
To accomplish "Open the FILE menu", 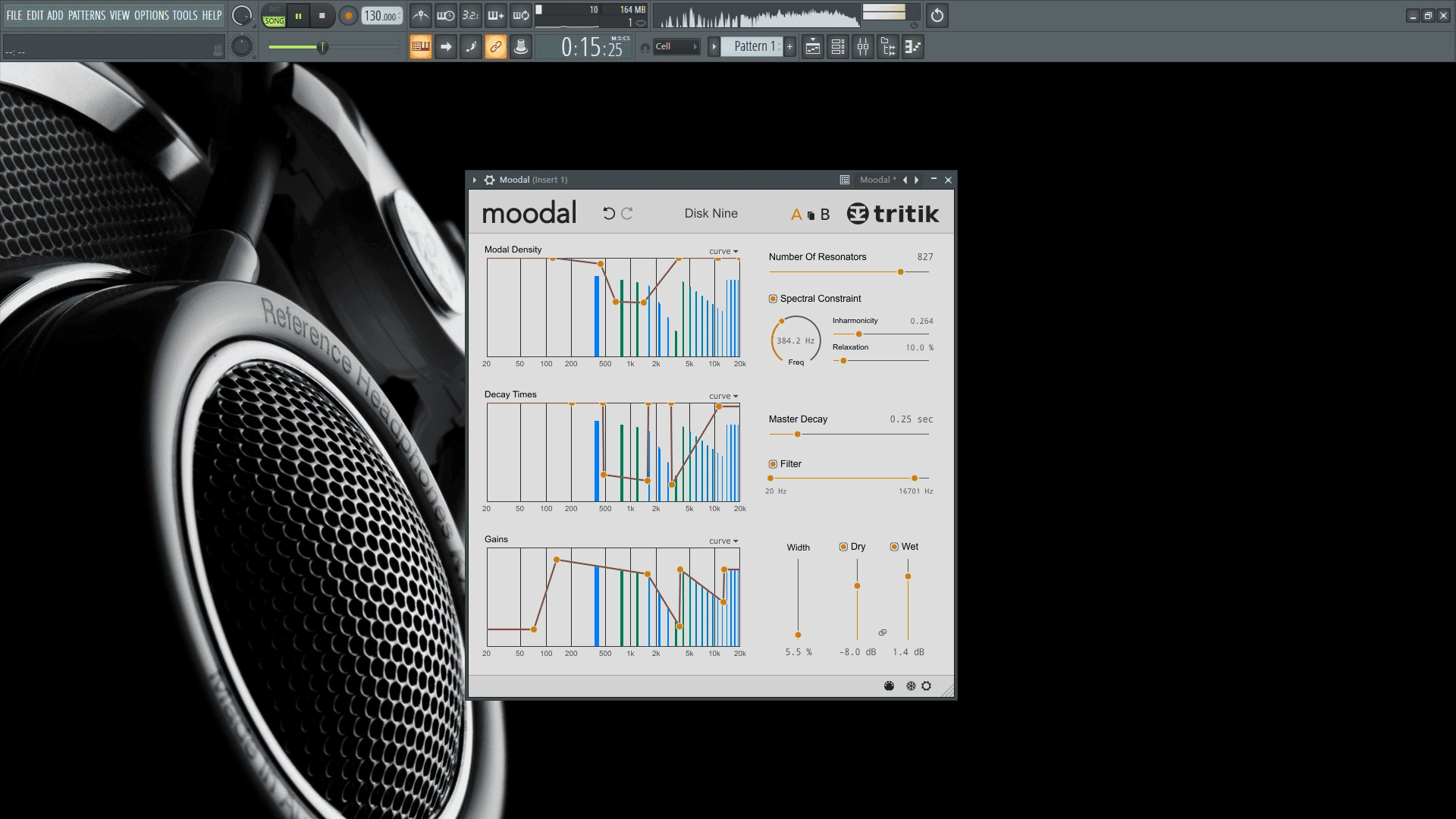I will click(14, 15).
